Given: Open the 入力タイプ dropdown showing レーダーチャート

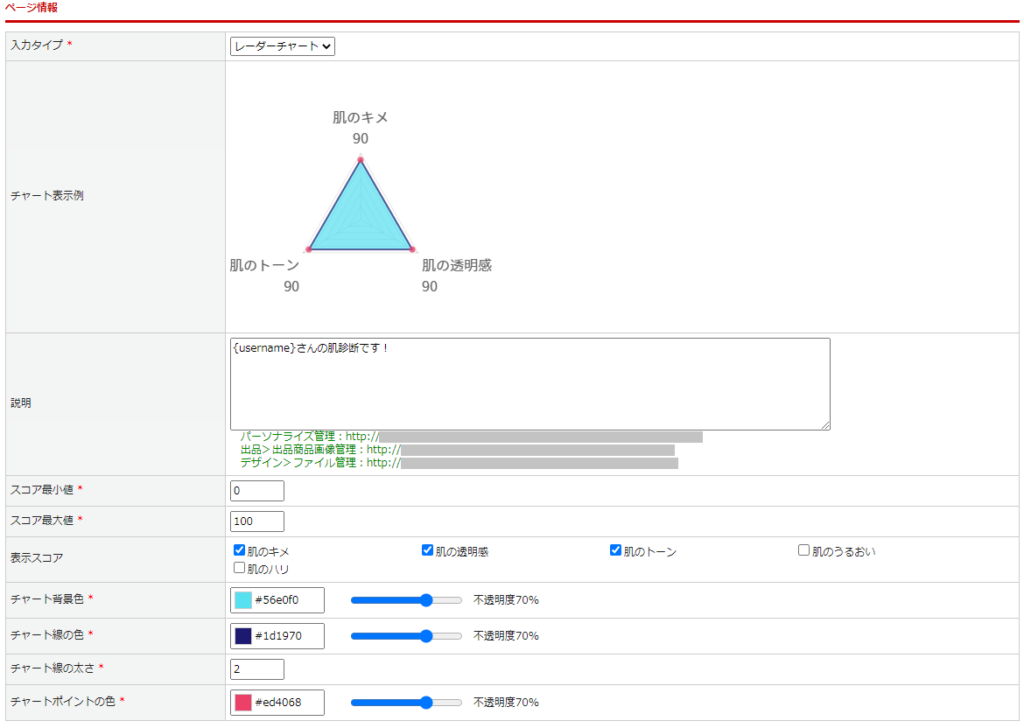Looking at the screenshot, I should 282,46.
